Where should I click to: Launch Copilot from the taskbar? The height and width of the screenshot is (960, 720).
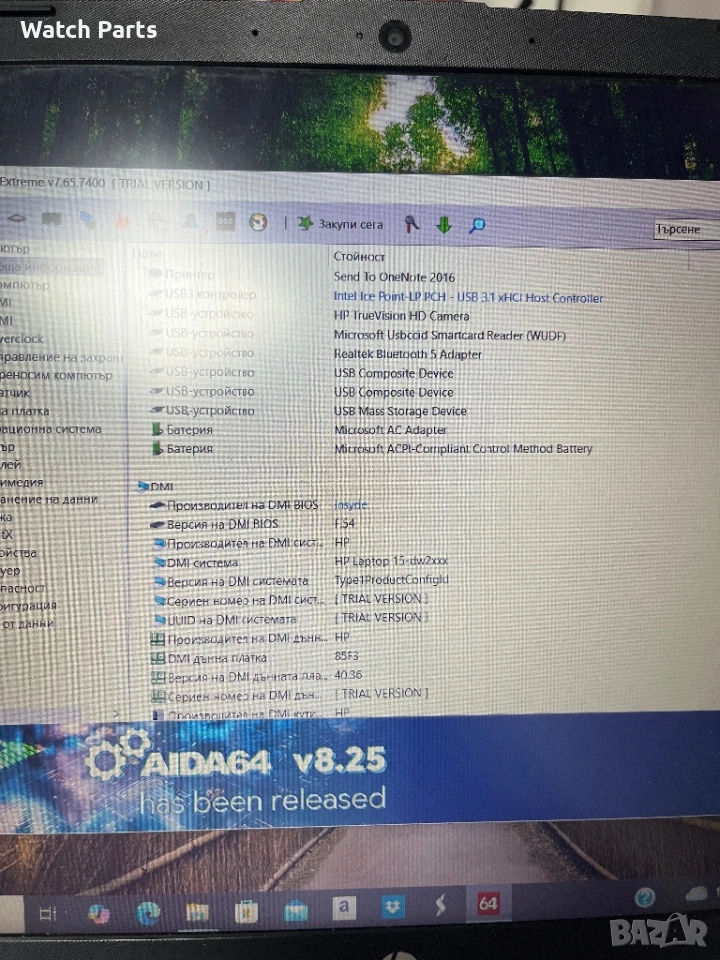pos(99,913)
